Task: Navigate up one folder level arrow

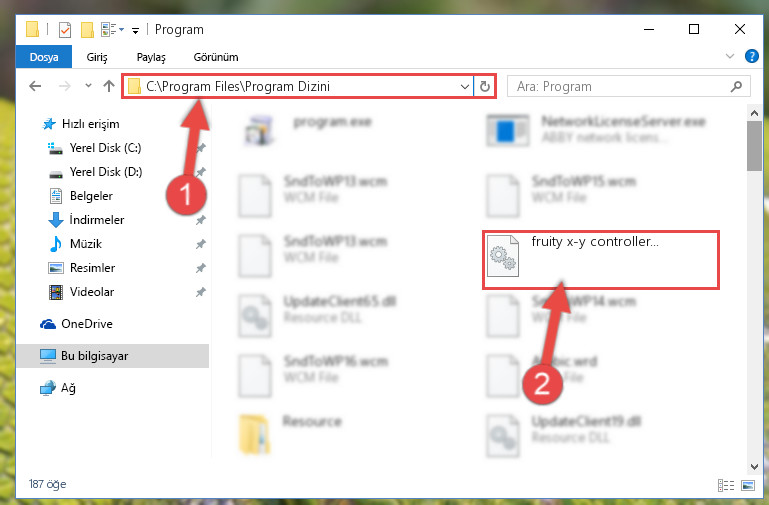Action: (x=109, y=86)
